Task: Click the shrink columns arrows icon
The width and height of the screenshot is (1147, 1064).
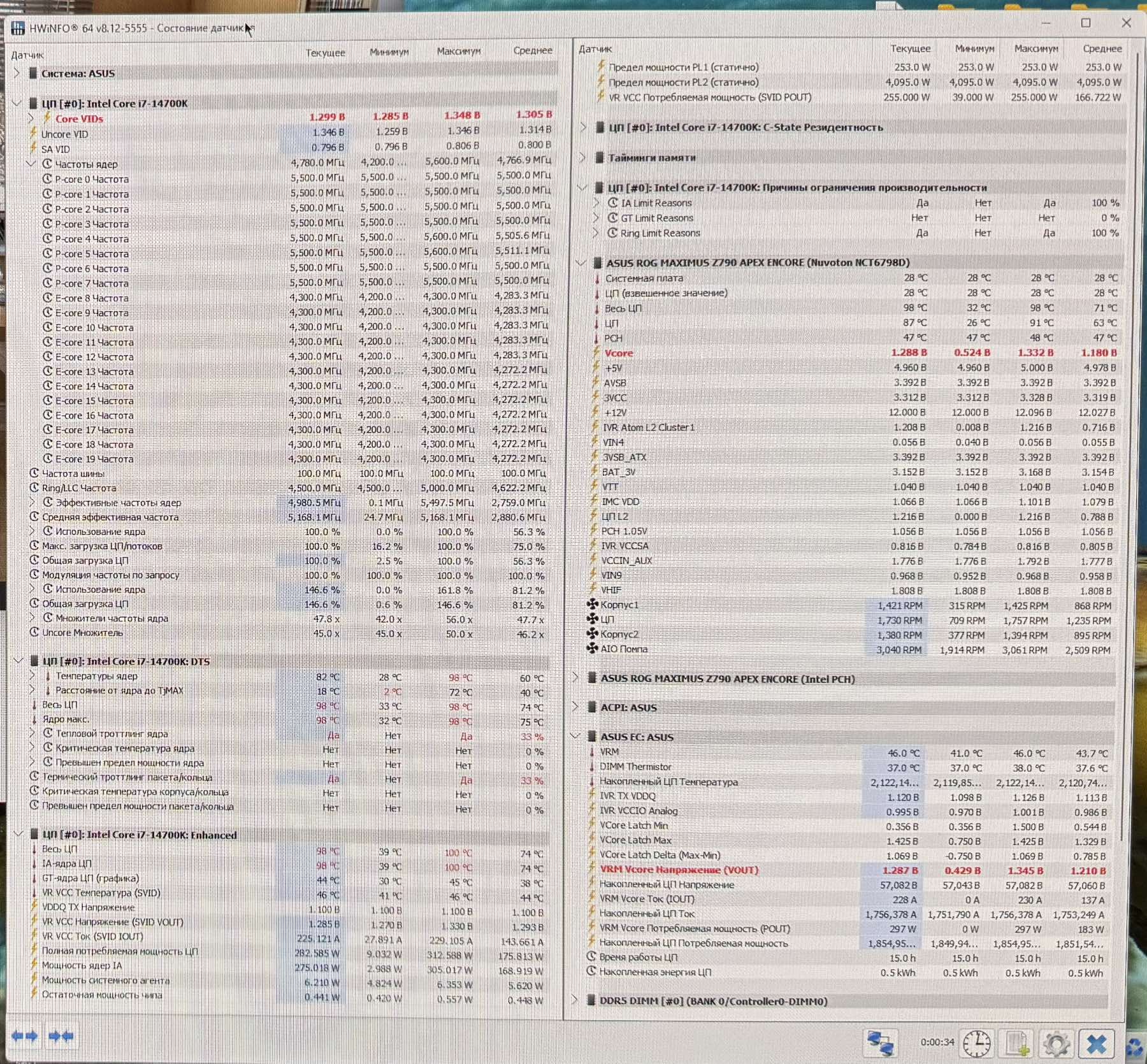Action: (x=61, y=1036)
